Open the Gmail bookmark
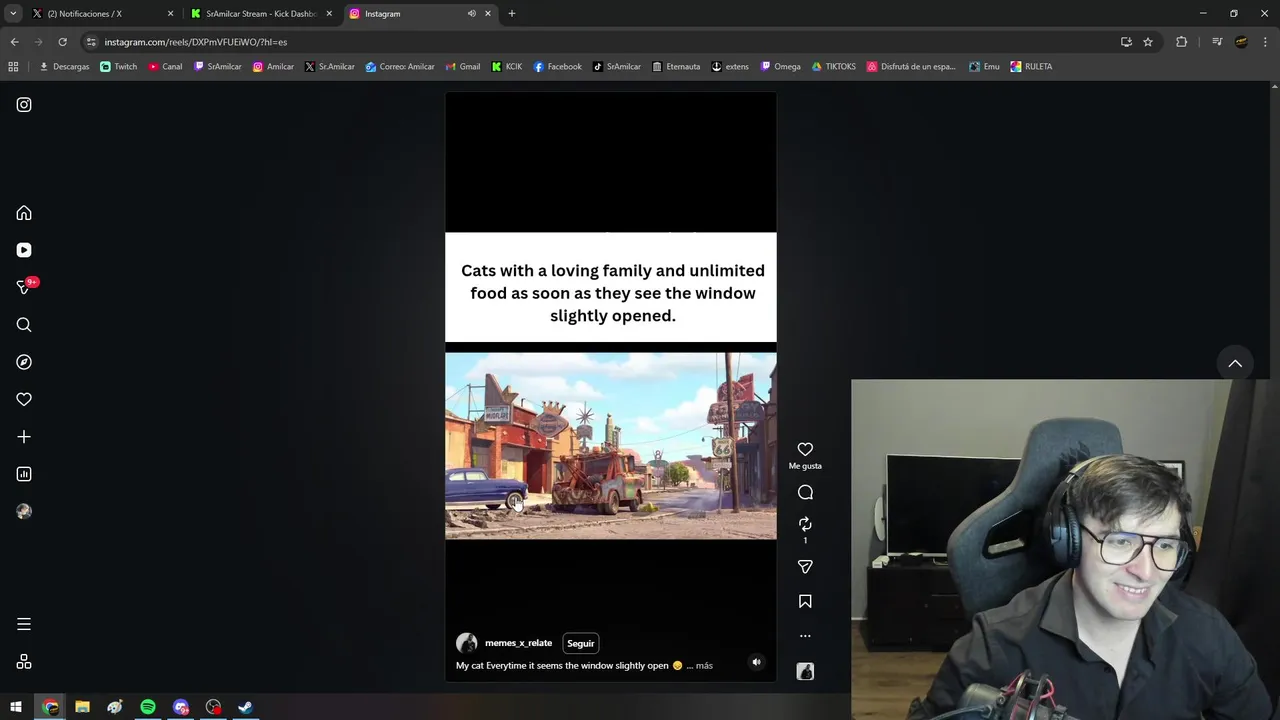This screenshot has height=720, width=1280. (462, 67)
